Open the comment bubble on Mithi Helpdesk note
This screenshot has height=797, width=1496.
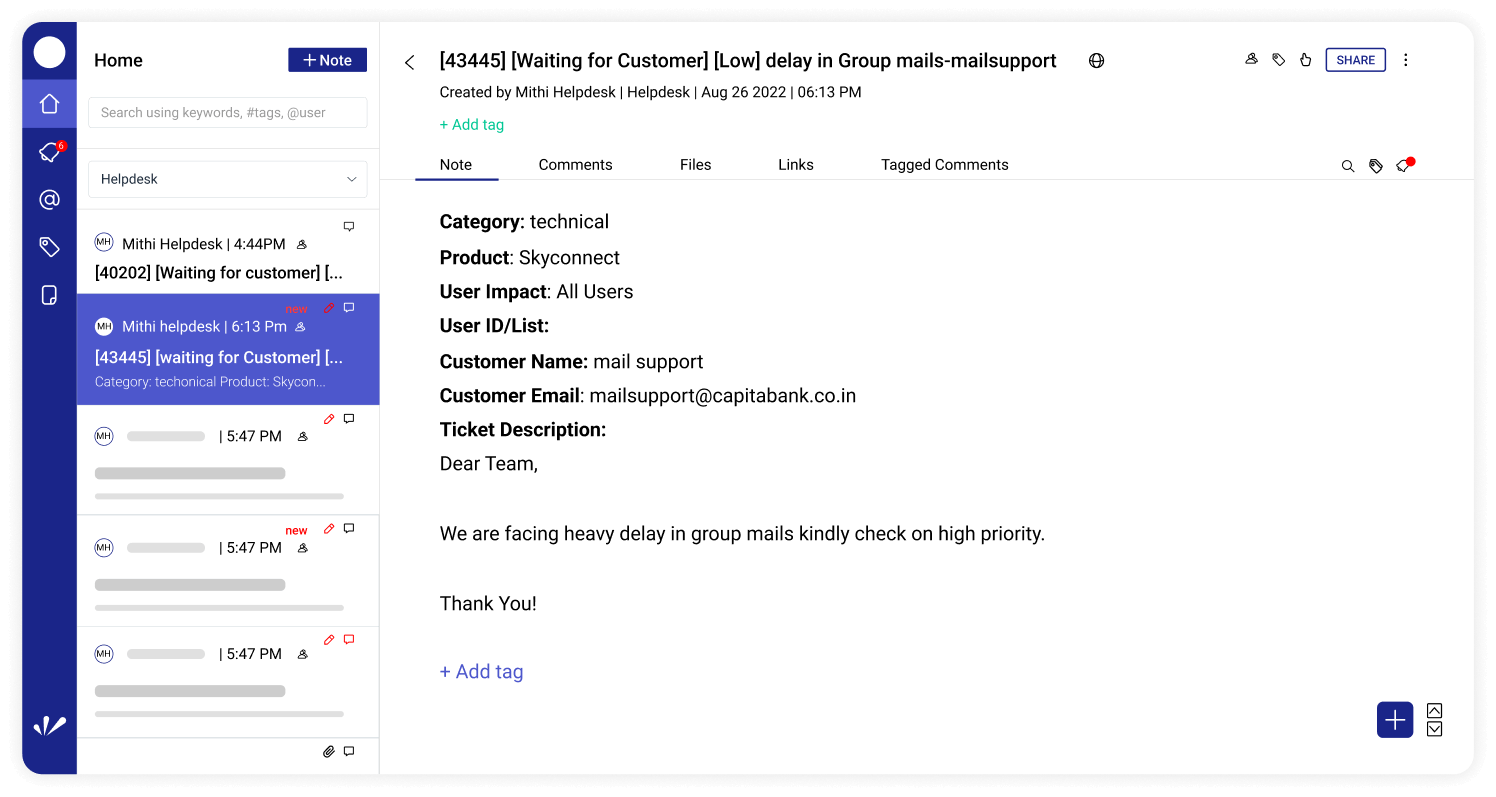tap(349, 226)
